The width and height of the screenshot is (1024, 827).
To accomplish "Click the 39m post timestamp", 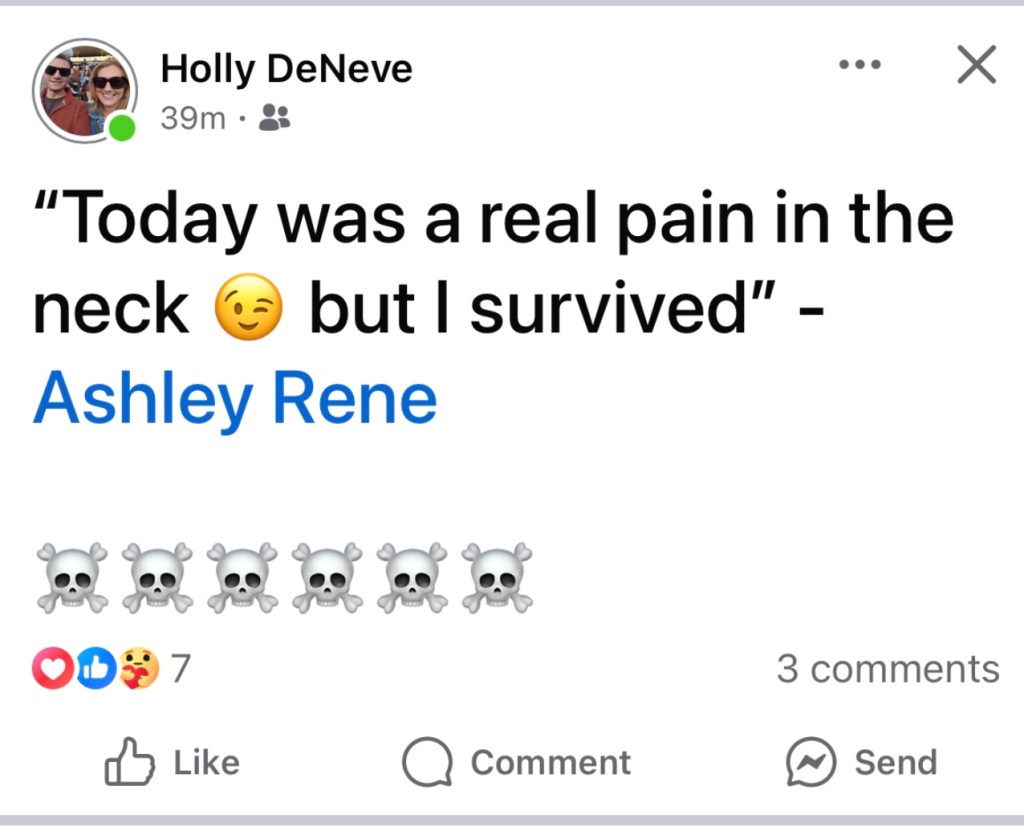I will [x=193, y=120].
